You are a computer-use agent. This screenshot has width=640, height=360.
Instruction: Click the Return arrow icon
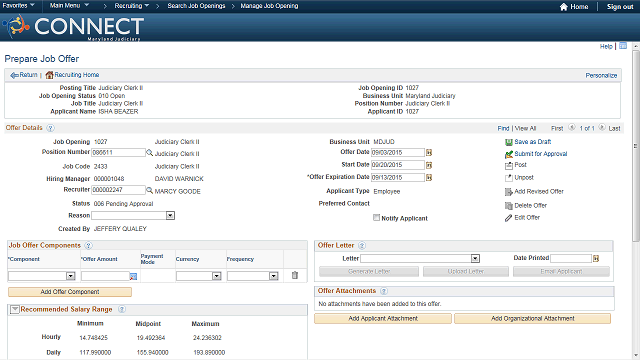pyautogui.click(x=14, y=75)
